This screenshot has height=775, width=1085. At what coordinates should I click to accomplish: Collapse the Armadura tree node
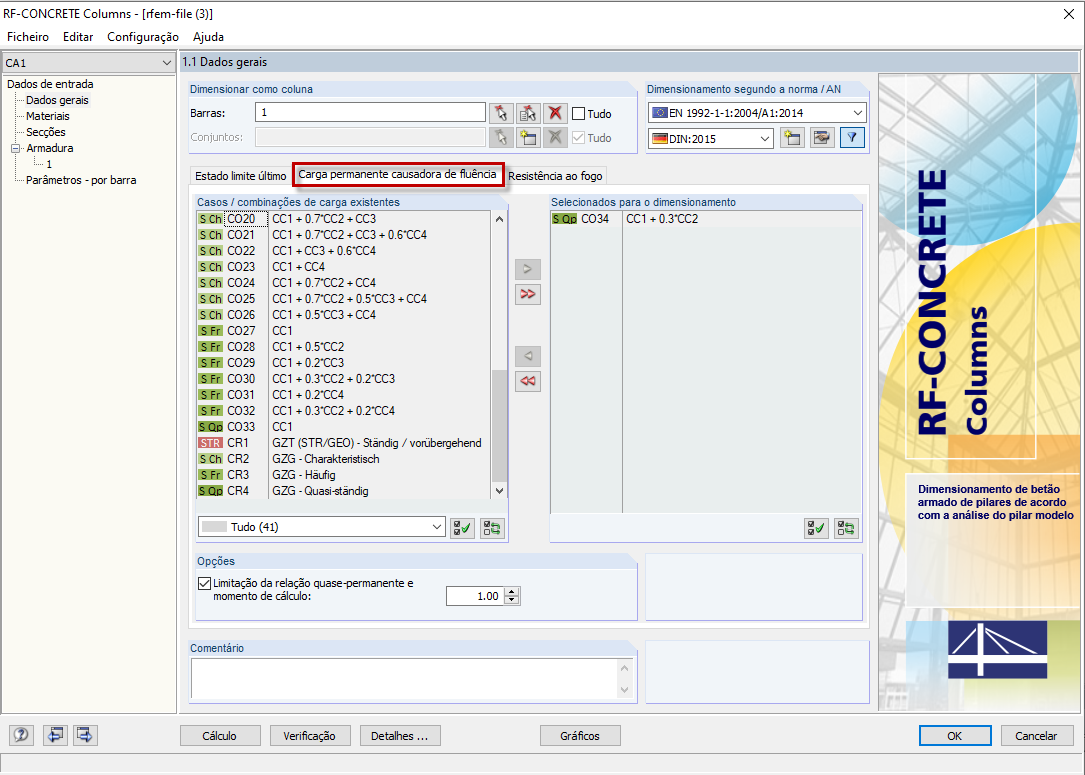pos(15,148)
